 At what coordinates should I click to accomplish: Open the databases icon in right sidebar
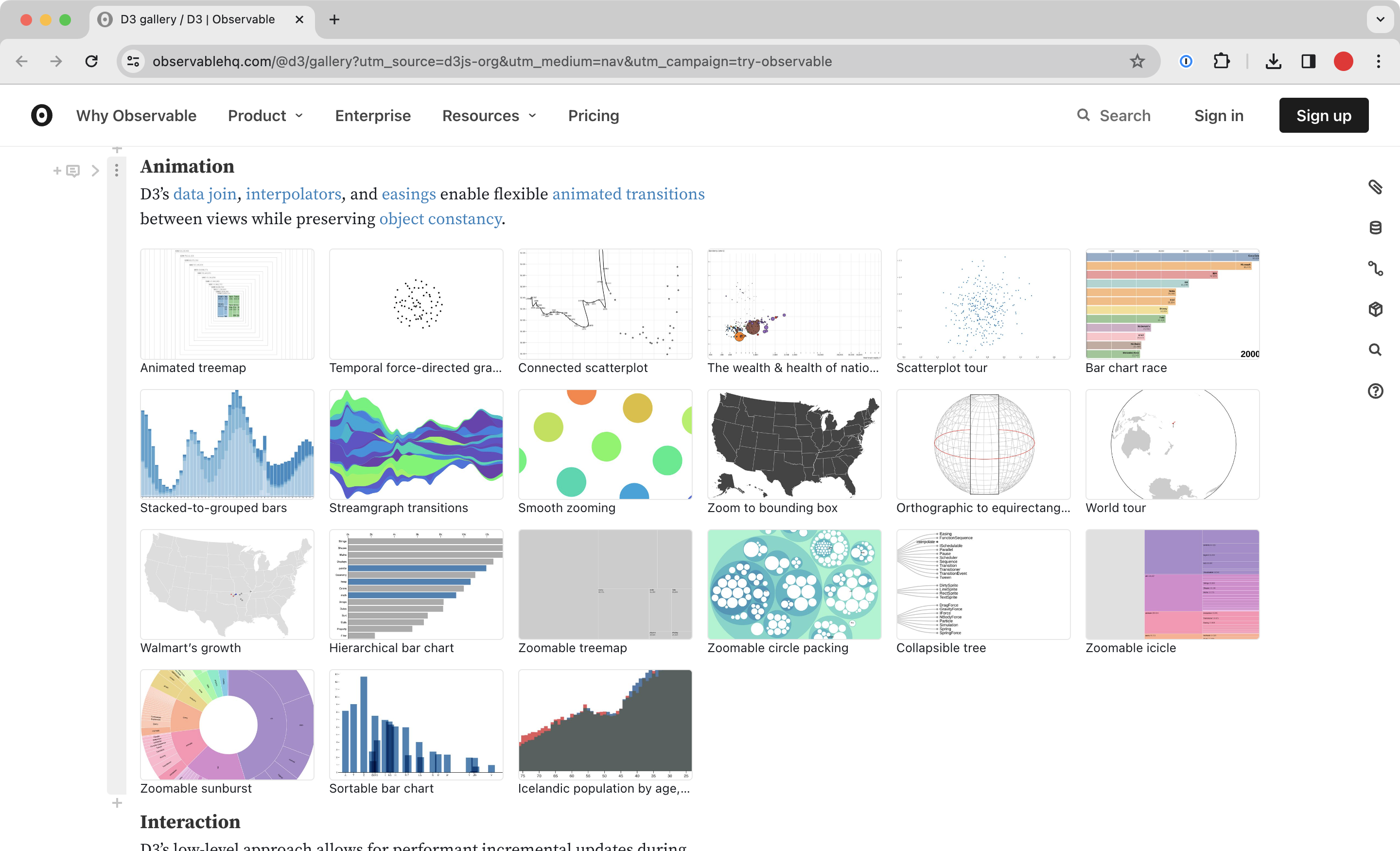1375,228
